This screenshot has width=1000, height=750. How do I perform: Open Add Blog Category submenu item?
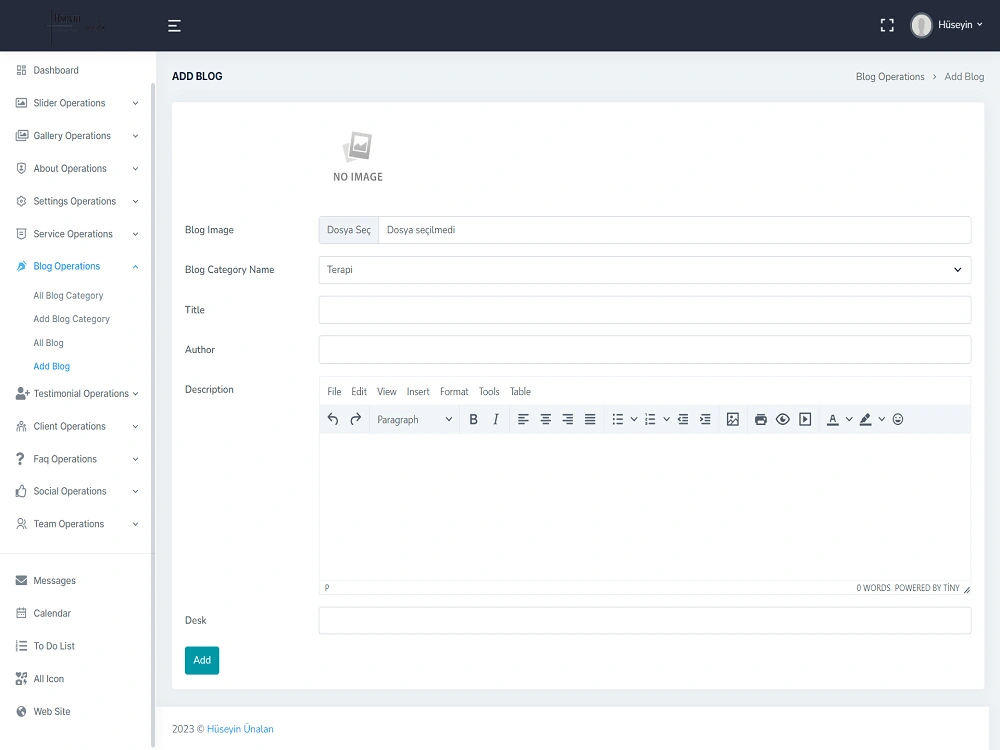[x=71, y=319]
